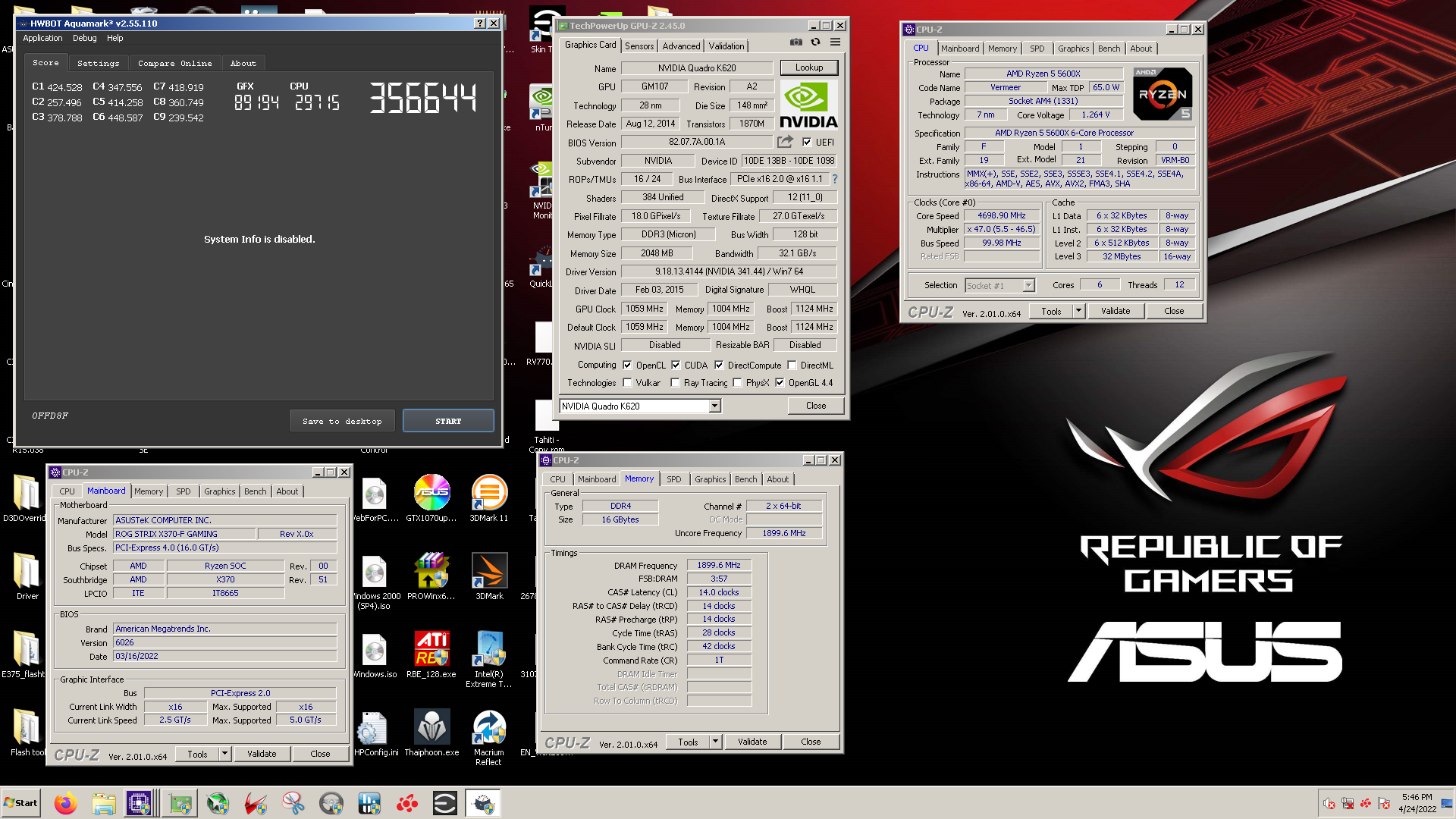Click the BIOS Version value 6026 in CPU-Z
This screenshot has height=819, width=1456.
(x=225, y=642)
